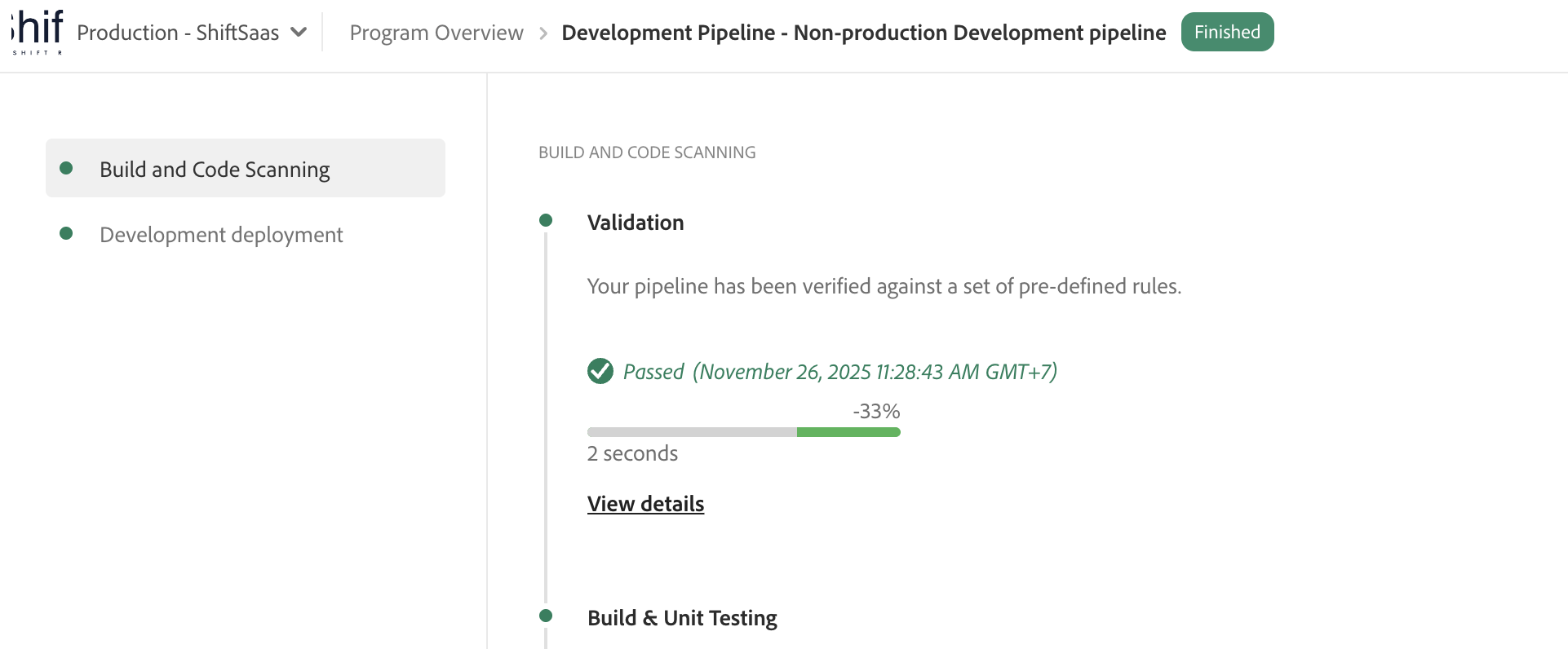Open View details for Validation
The image size is (1568, 649).
click(645, 504)
